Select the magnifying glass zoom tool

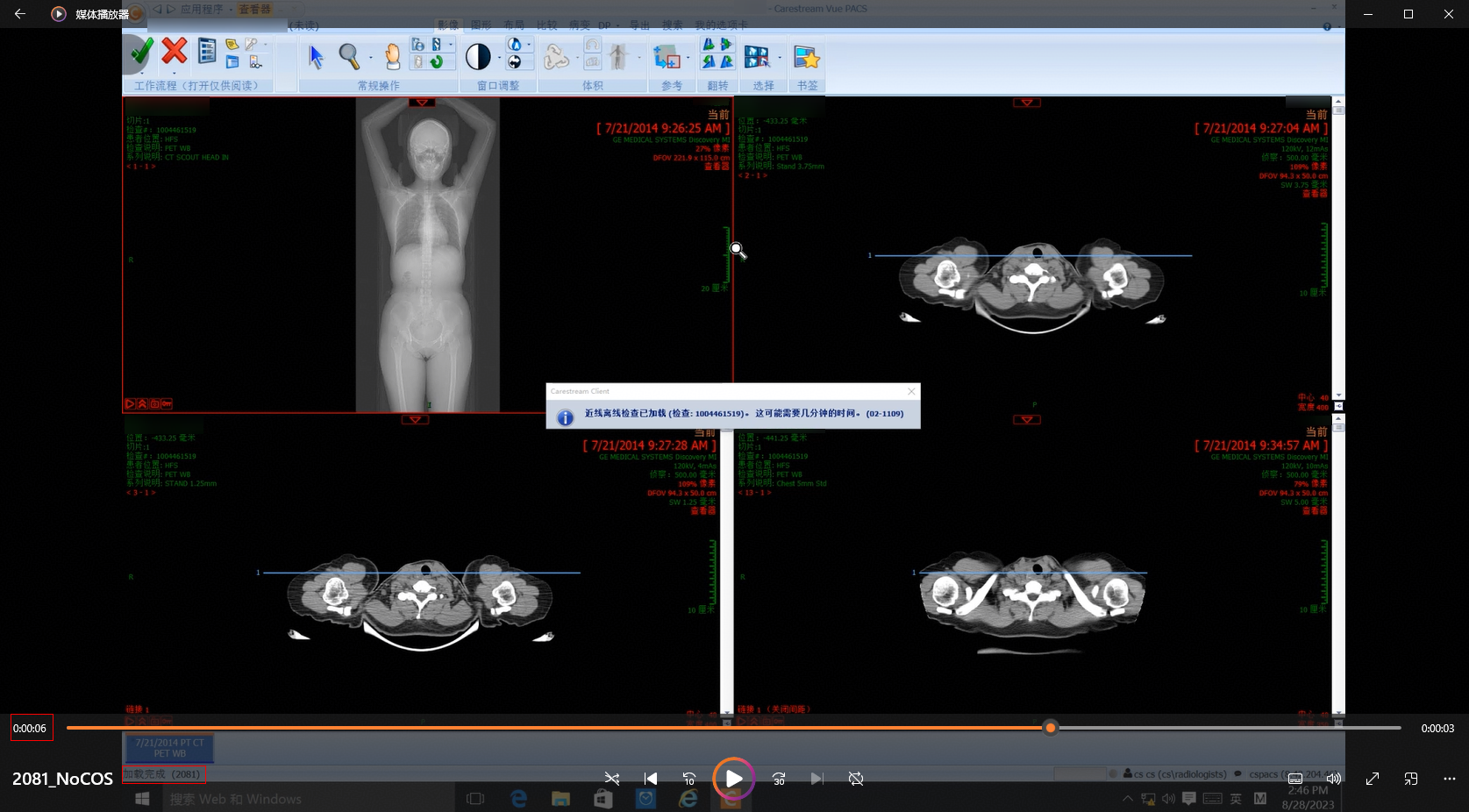pos(349,57)
